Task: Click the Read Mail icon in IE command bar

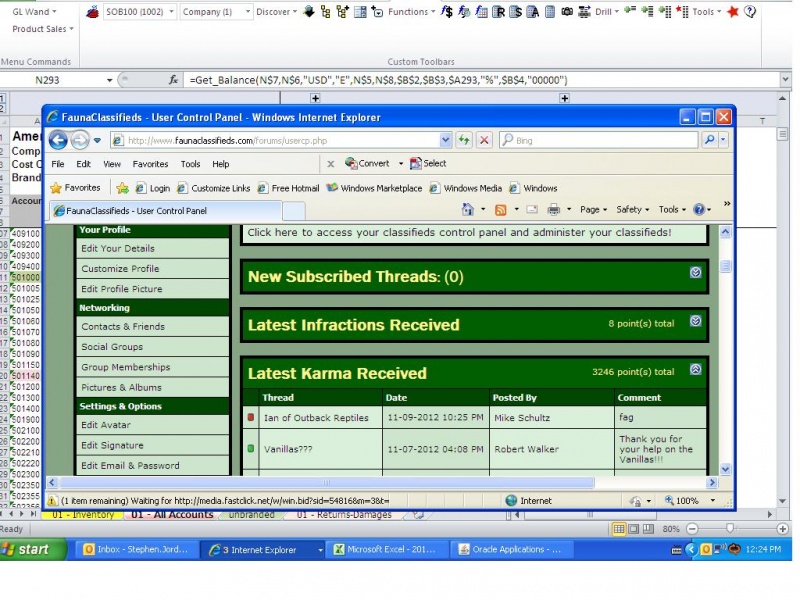Action: [x=532, y=209]
